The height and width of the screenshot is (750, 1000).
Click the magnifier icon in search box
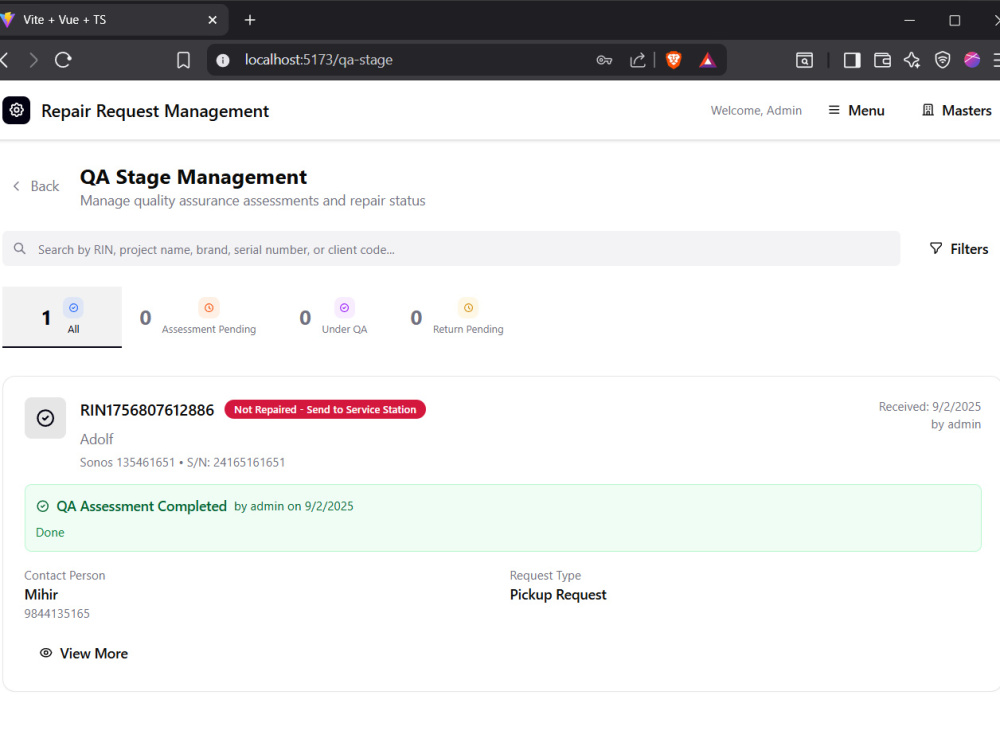coord(20,249)
